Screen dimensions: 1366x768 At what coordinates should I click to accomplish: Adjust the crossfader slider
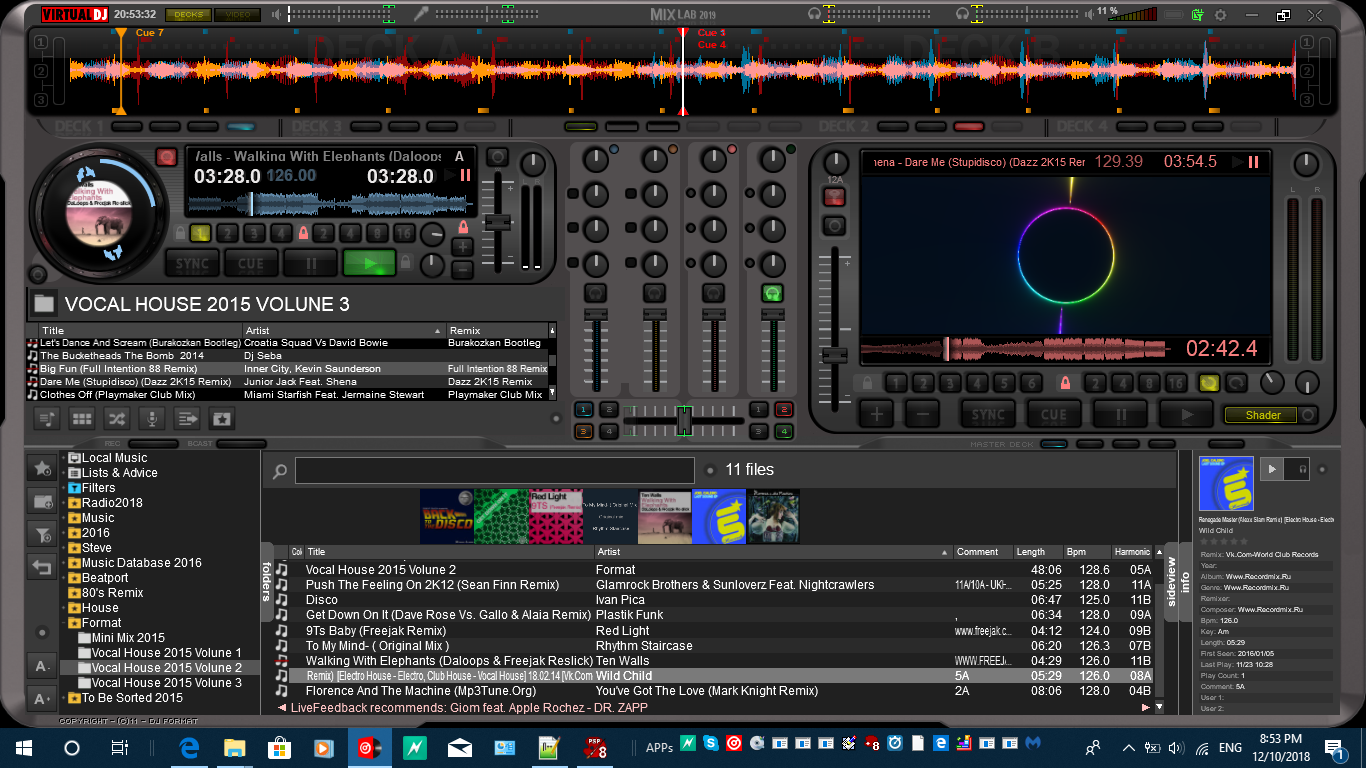pyautogui.click(x=684, y=420)
